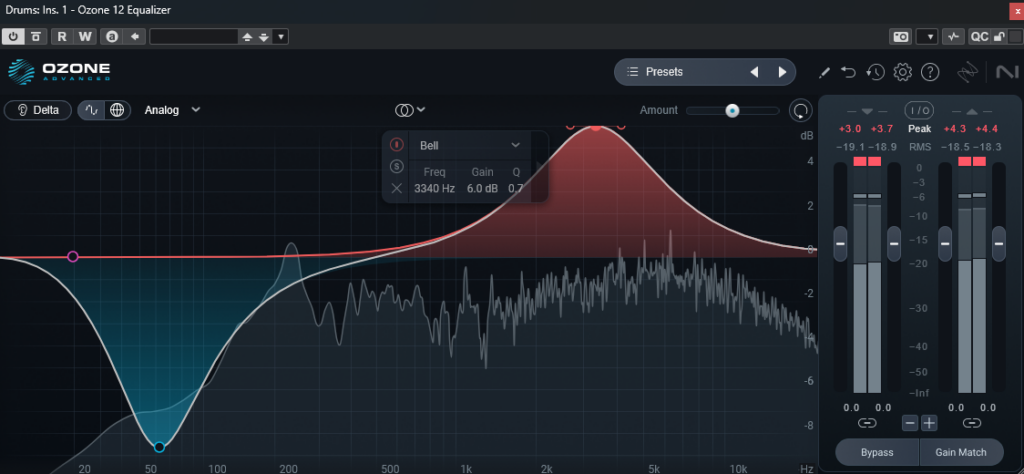Click the QC quick controls button
The height and width of the screenshot is (474, 1024).
(x=979, y=37)
